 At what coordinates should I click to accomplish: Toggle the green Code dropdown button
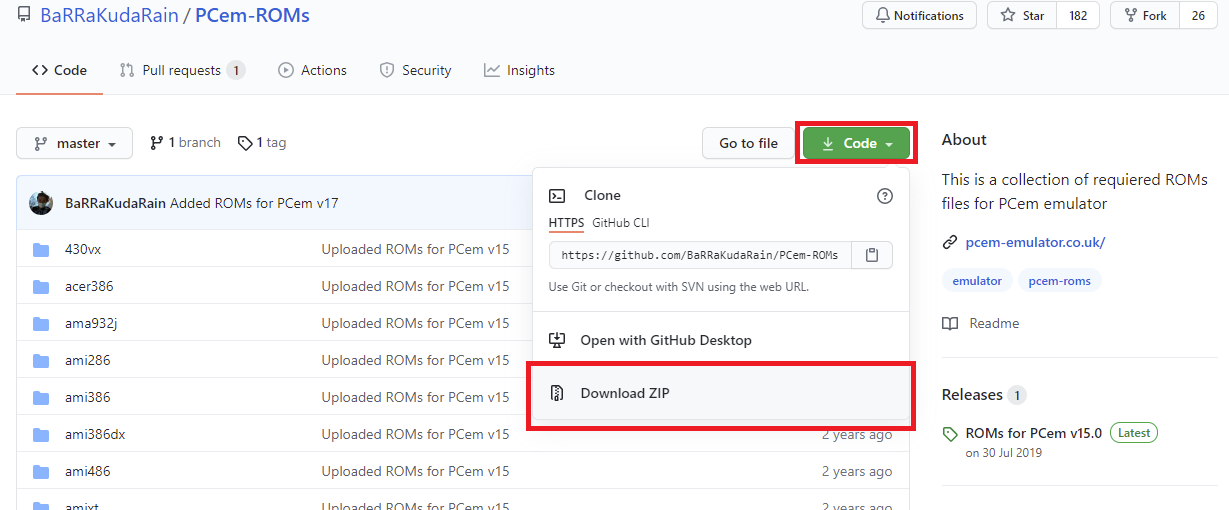tap(856, 143)
